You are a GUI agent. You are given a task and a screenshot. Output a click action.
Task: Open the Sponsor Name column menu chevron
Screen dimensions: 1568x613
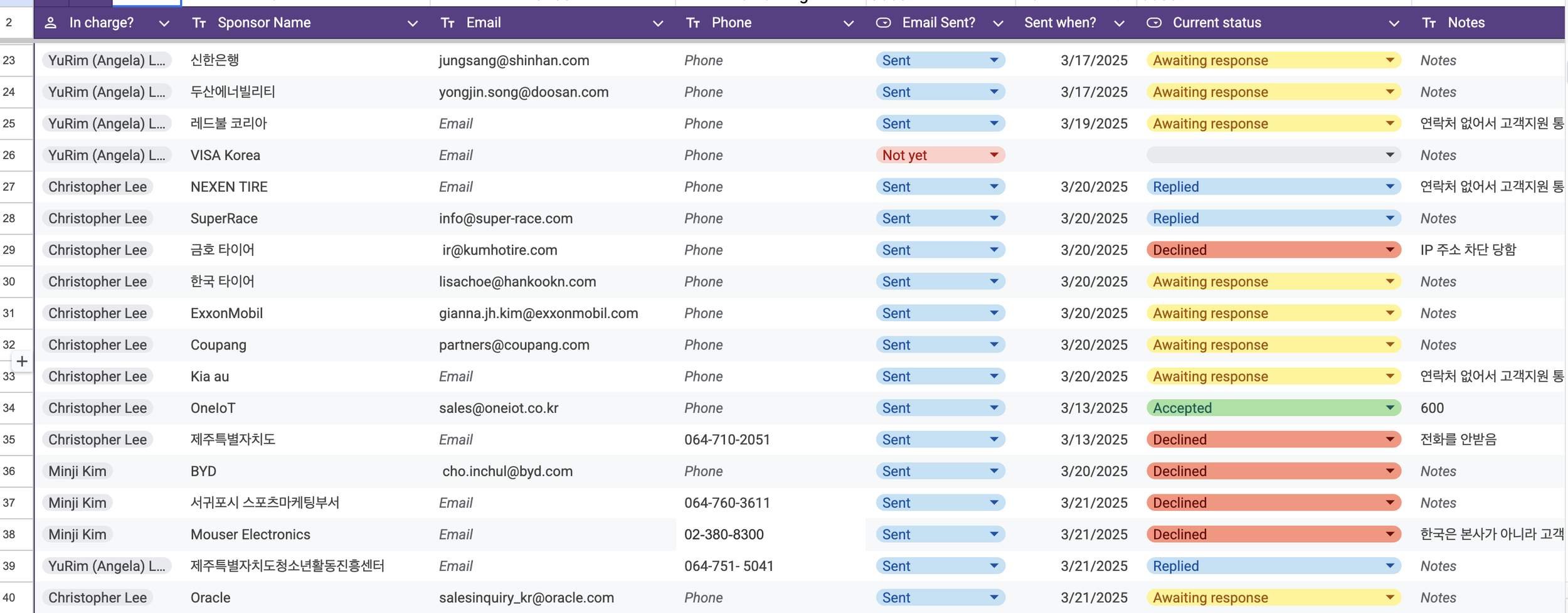tap(413, 24)
